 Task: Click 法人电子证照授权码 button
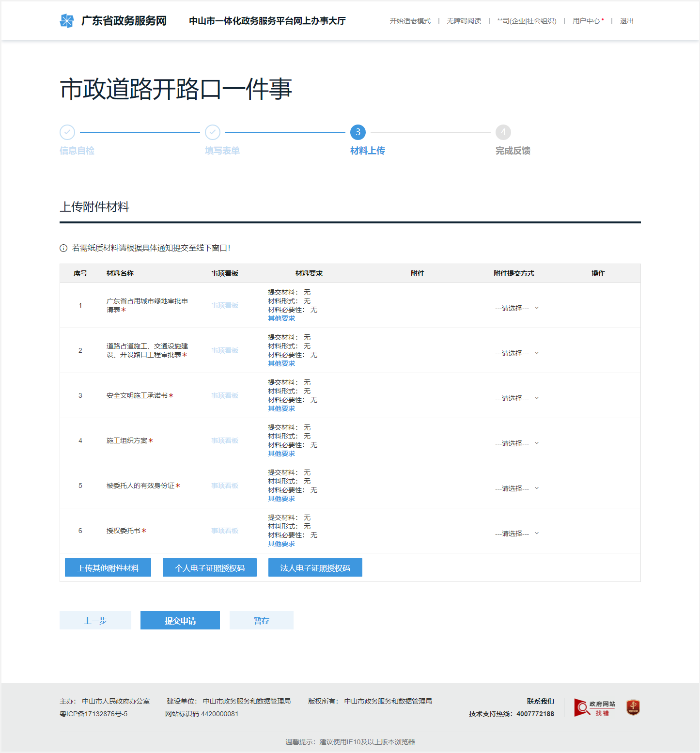point(315,568)
